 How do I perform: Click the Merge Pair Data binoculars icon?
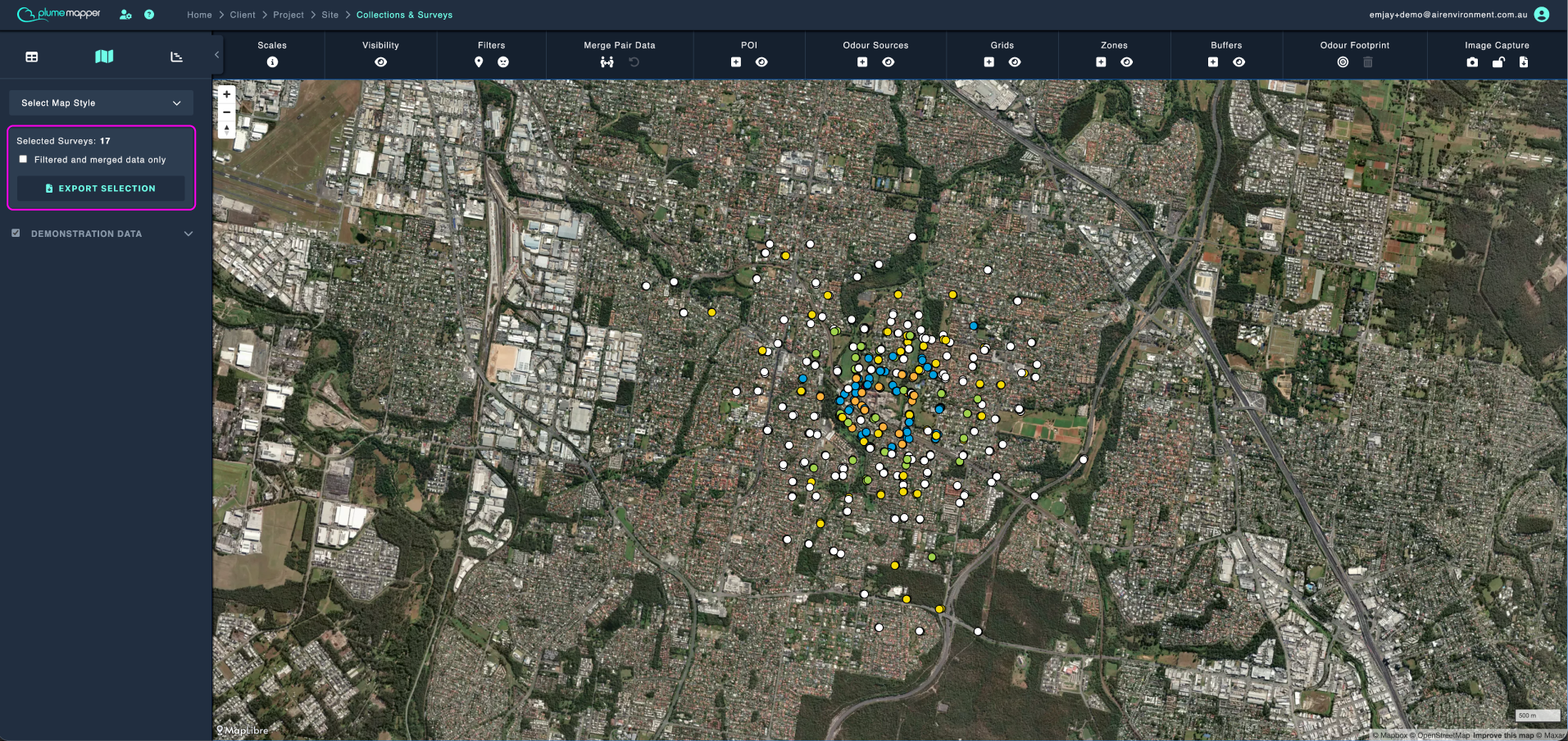coord(607,62)
